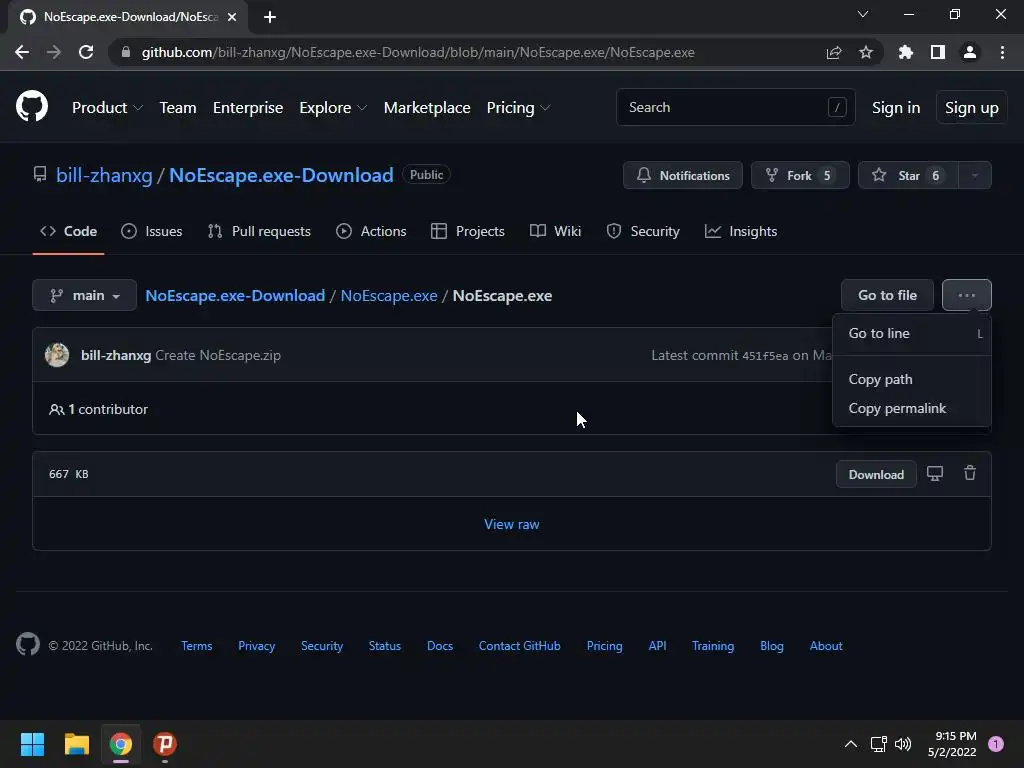
Task: Switch to the Insights tab
Action: click(x=741, y=231)
